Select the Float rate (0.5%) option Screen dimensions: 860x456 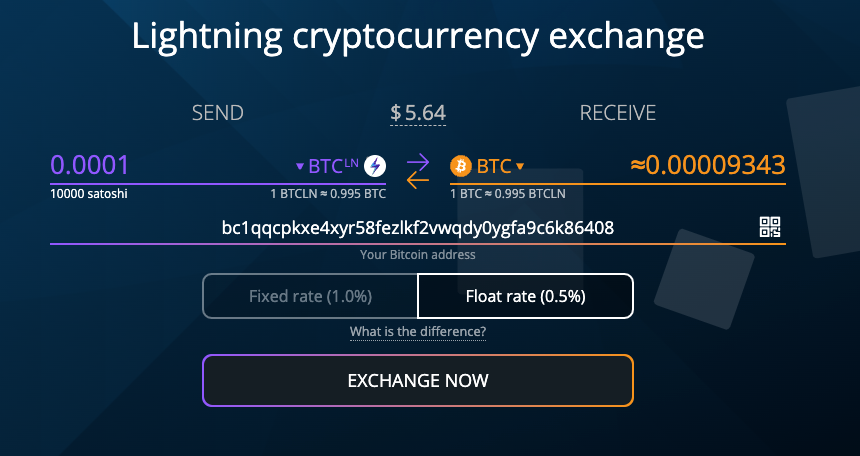coord(525,296)
